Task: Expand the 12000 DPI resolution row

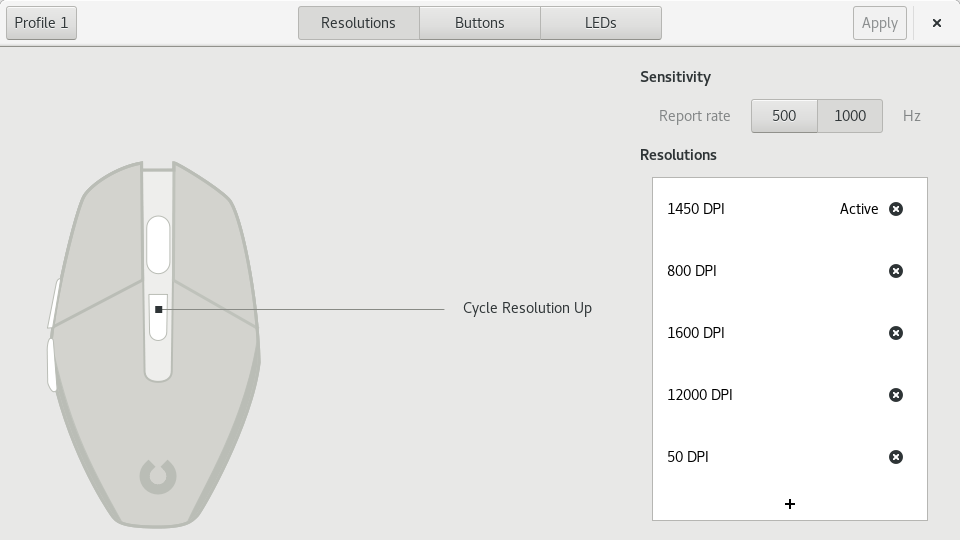Action: pos(760,395)
